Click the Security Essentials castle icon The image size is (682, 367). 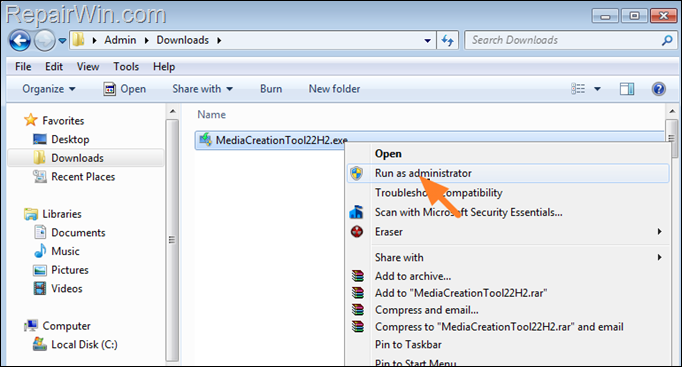tap(356, 212)
